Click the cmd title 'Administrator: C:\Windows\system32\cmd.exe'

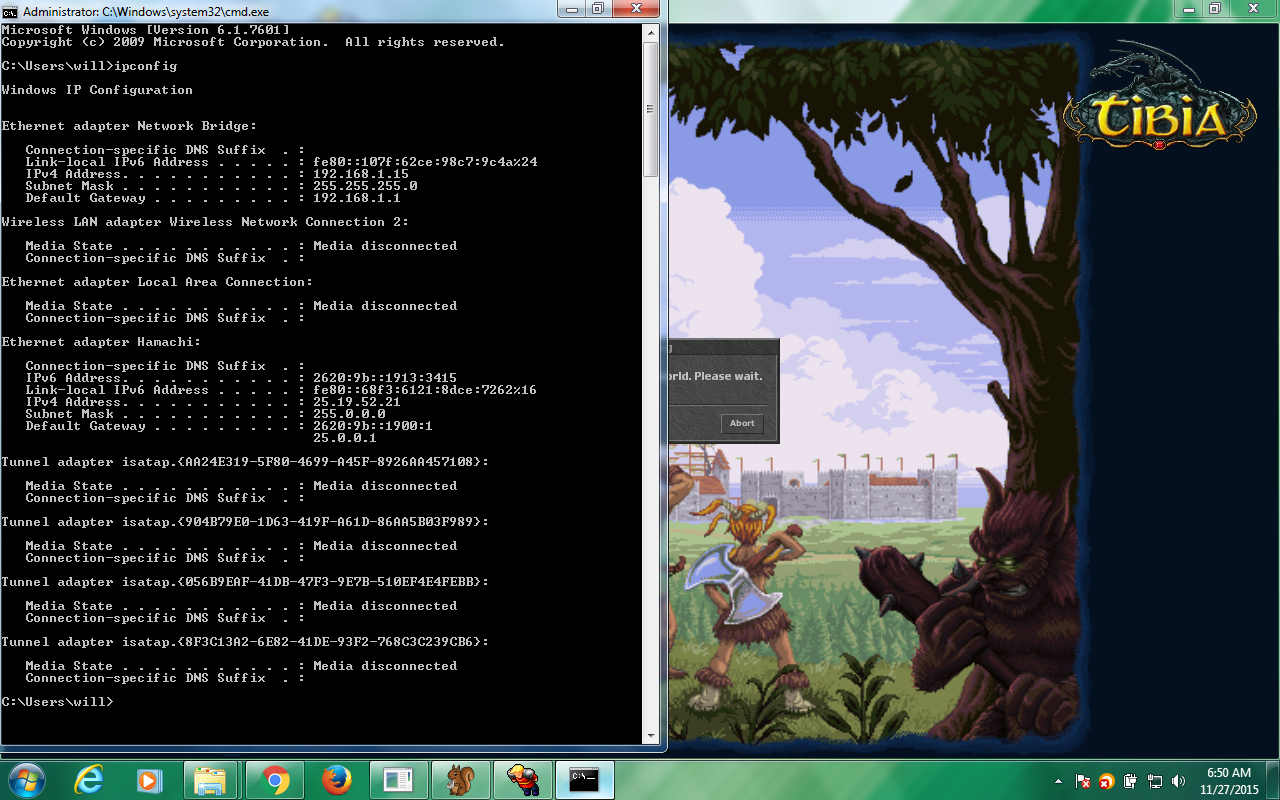146,11
